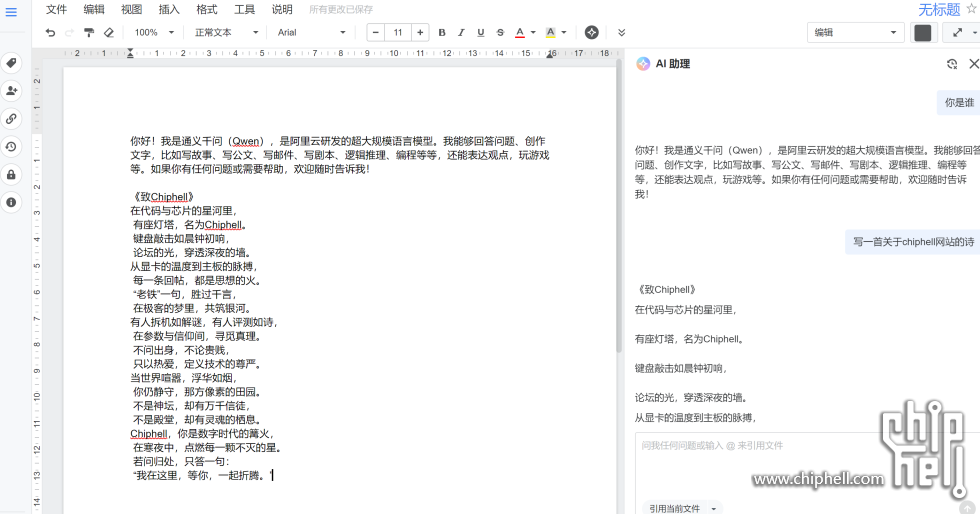Click the 无标题 document title
Viewport: 980px width, 514px height.
939,9
